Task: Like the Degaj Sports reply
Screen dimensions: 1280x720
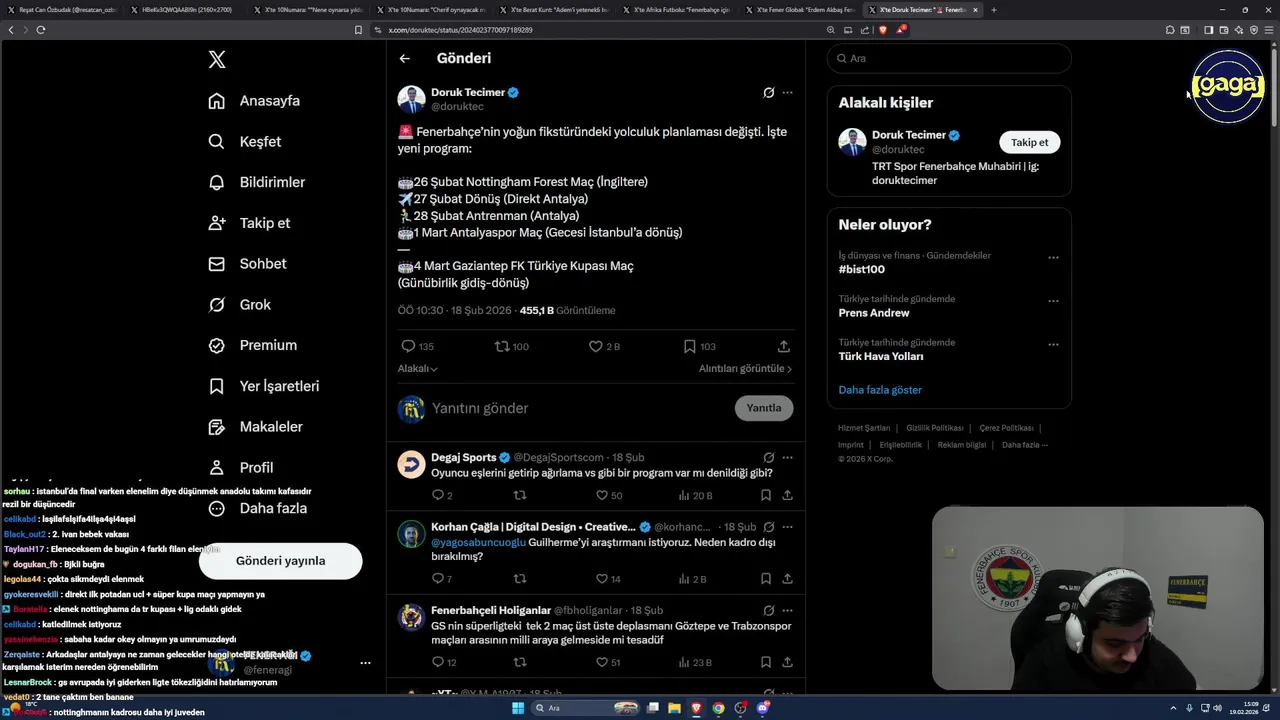Action: pyautogui.click(x=602, y=495)
